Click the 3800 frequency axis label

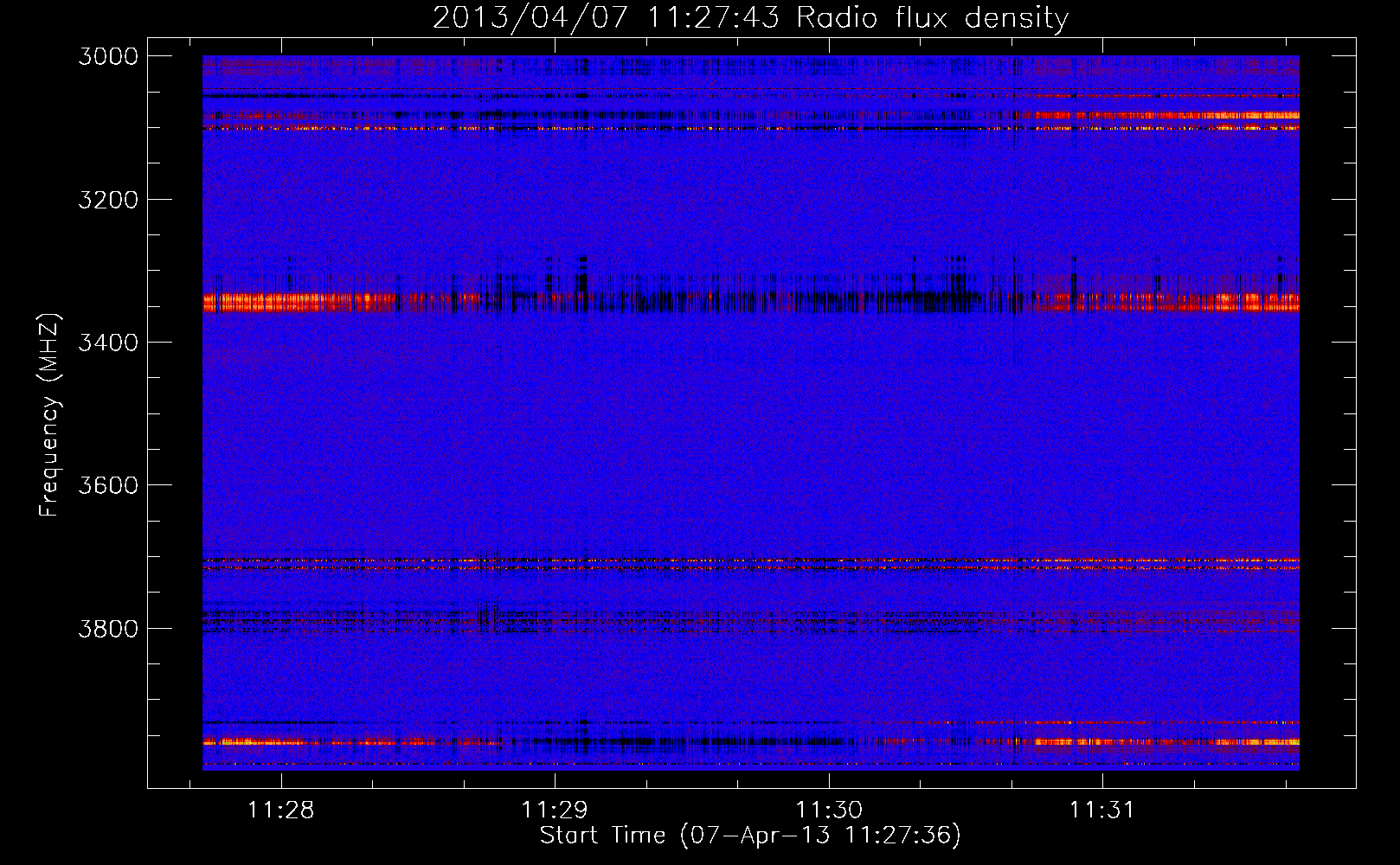(108, 628)
